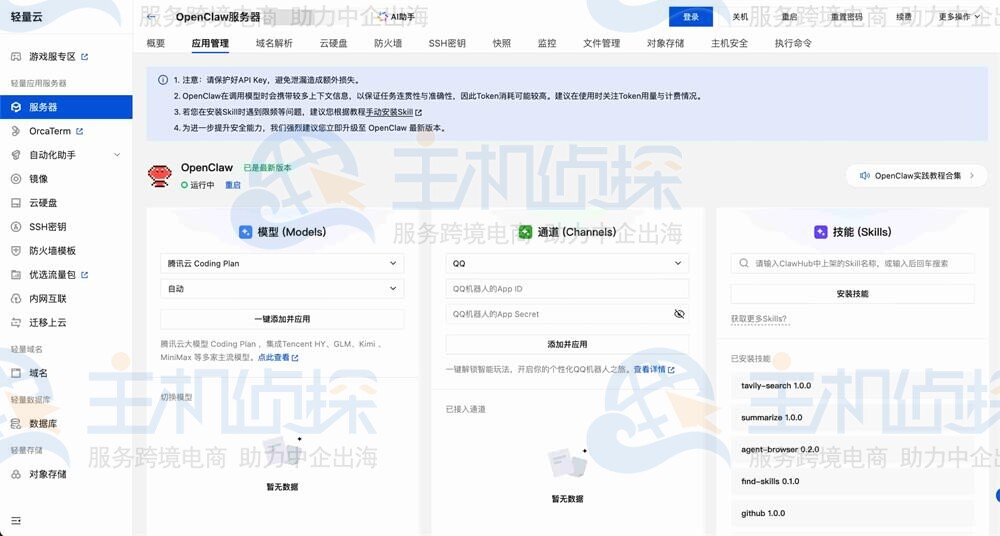Switch to the 防火墙 tab
The image size is (1000, 536).
pyautogui.click(x=388, y=43)
